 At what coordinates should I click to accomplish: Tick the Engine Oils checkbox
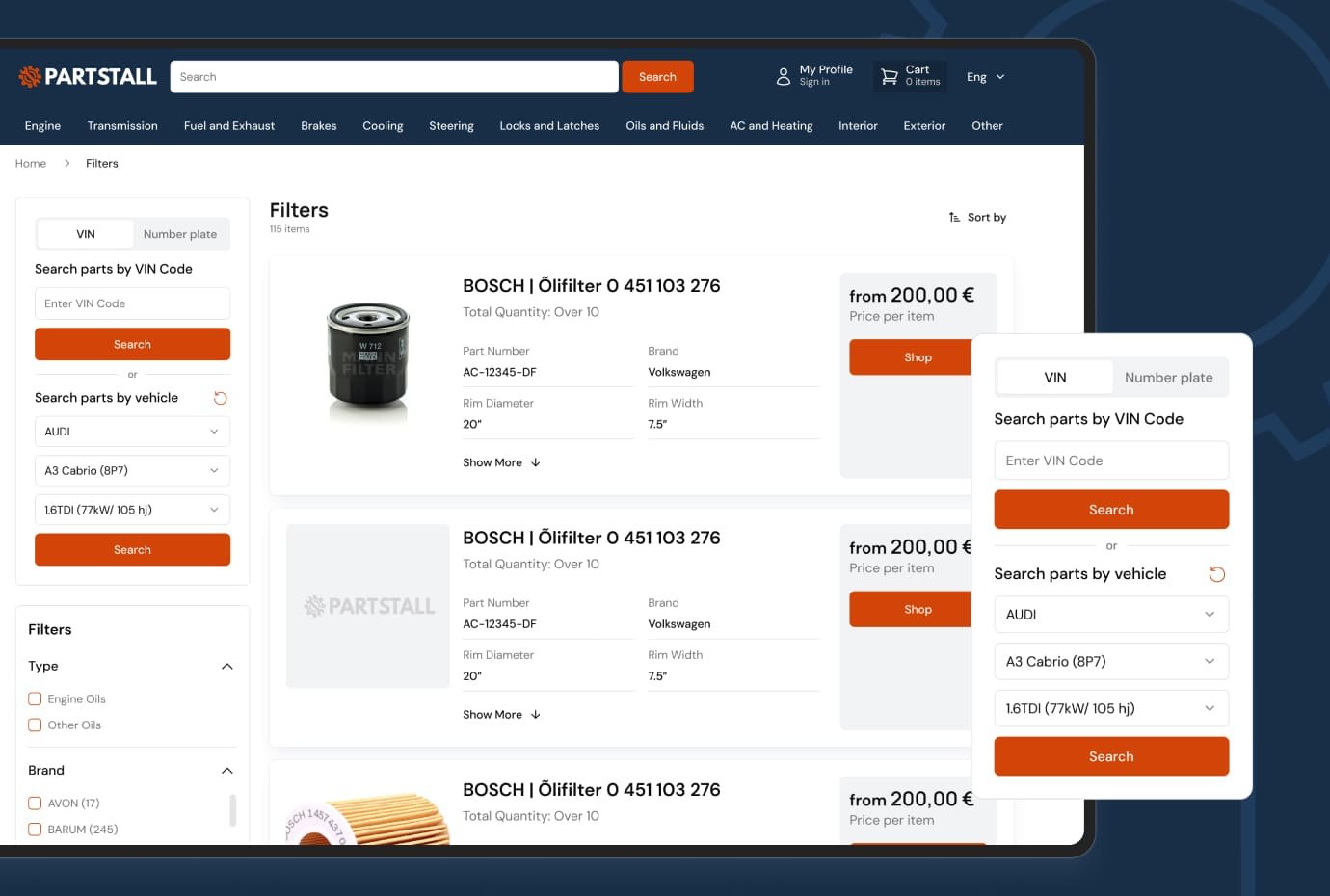click(35, 699)
